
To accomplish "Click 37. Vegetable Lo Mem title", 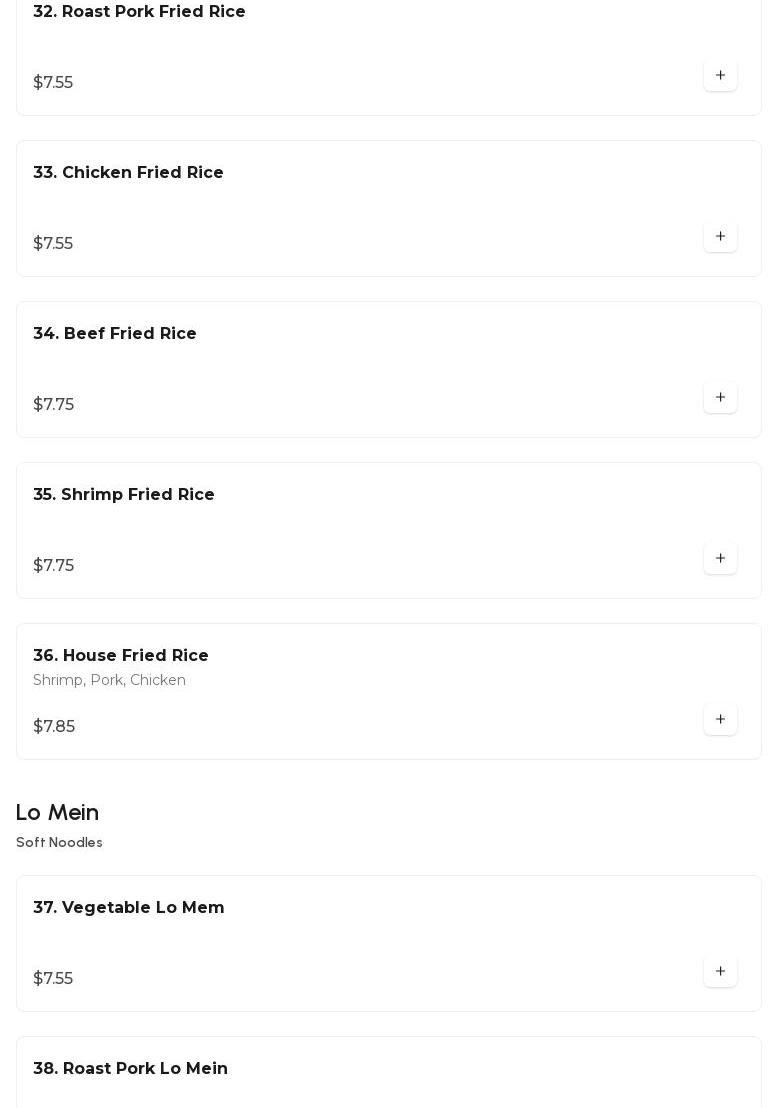I will click(x=129, y=908).
